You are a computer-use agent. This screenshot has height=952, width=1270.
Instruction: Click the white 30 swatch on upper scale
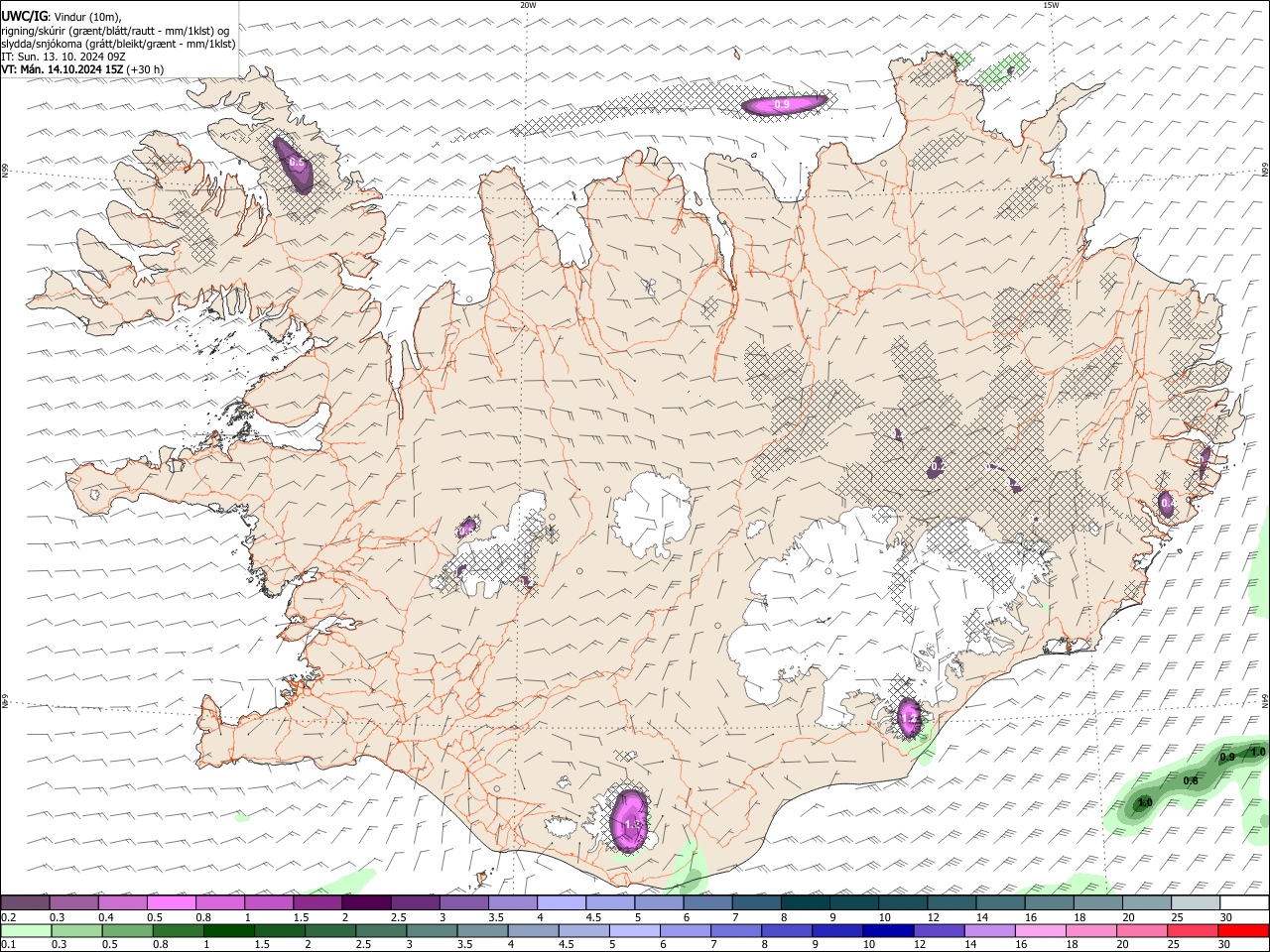pos(1244,902)
